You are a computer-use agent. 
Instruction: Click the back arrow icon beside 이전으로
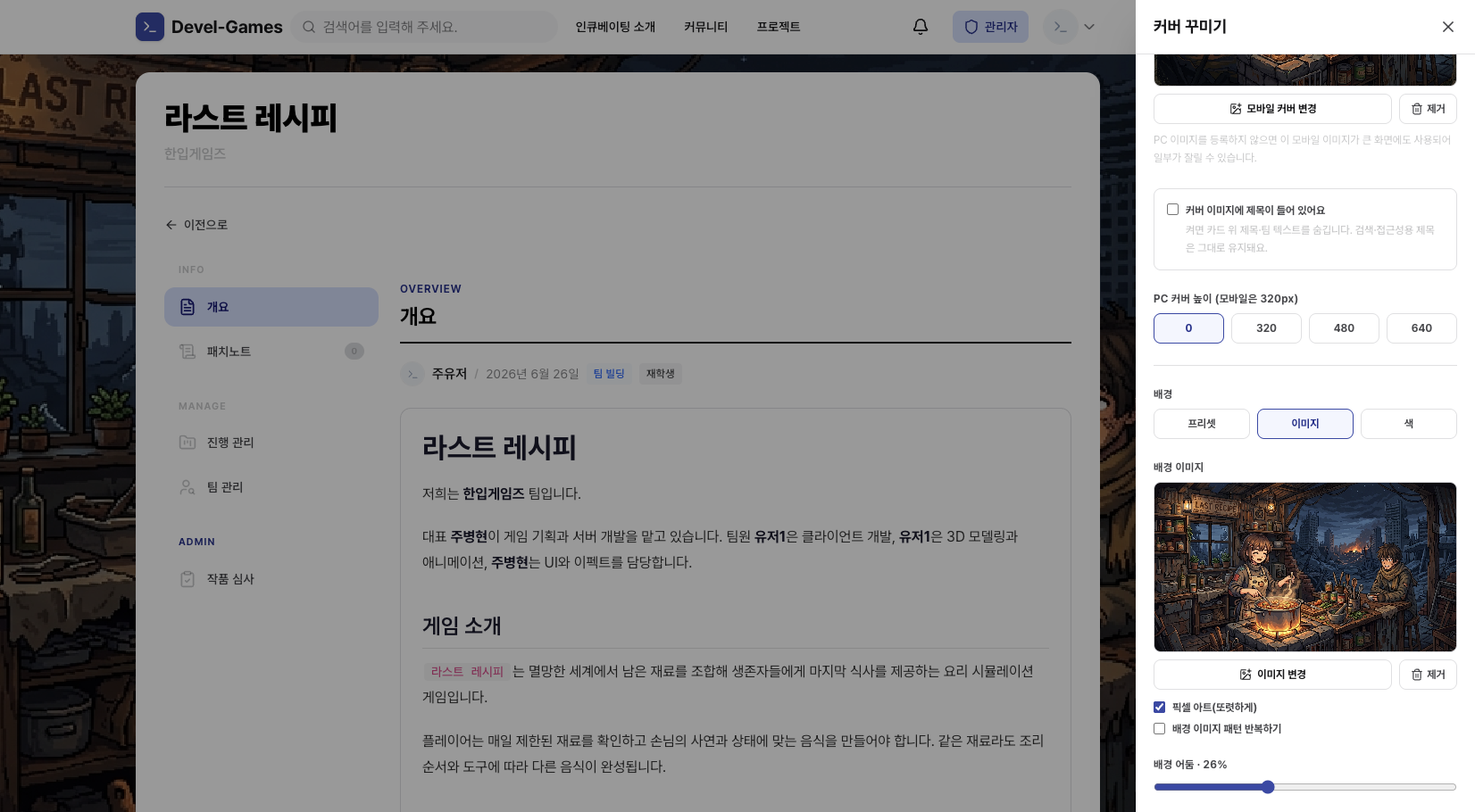click(x=171, y=225)
